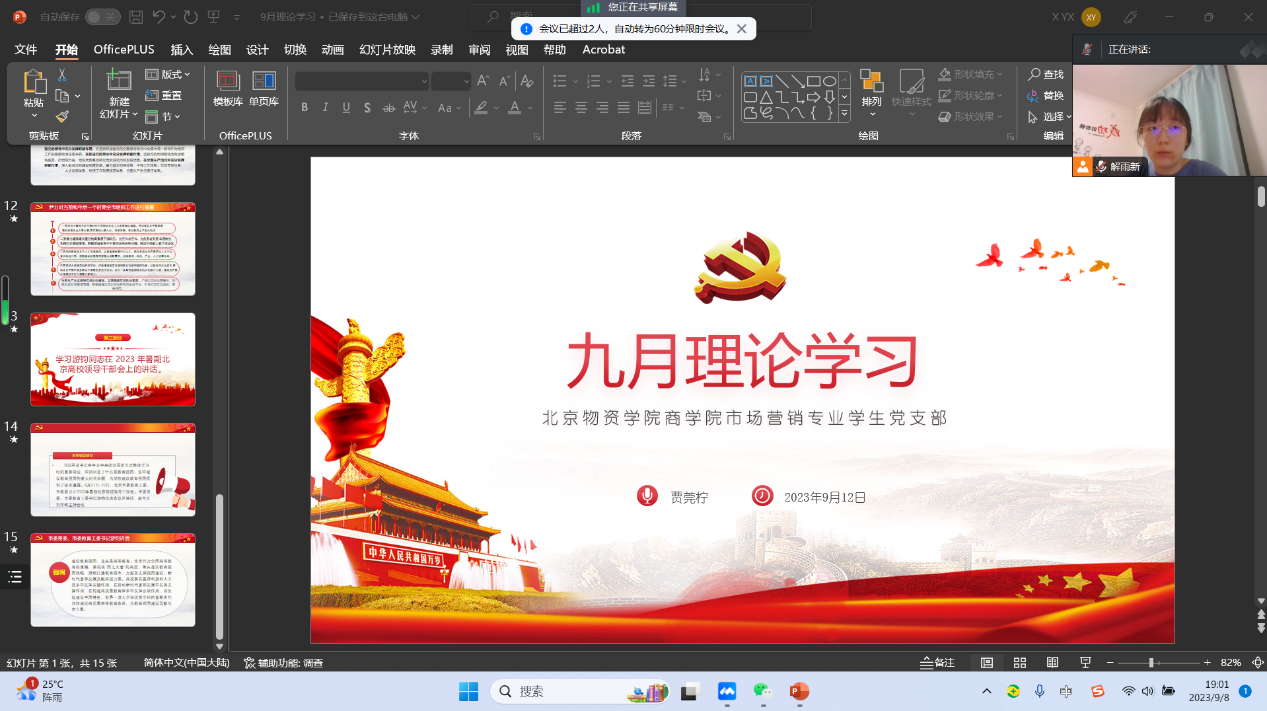Open the 模板库 template library
1267x711 pixels.
pos(228,89)
